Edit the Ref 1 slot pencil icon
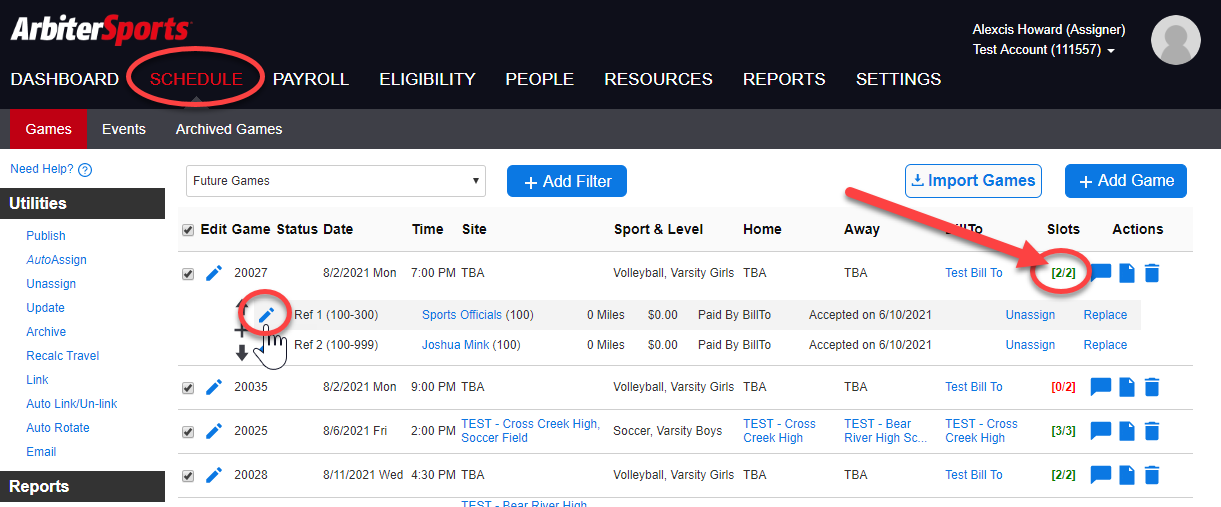1221x507 pixels. (266, 315)
